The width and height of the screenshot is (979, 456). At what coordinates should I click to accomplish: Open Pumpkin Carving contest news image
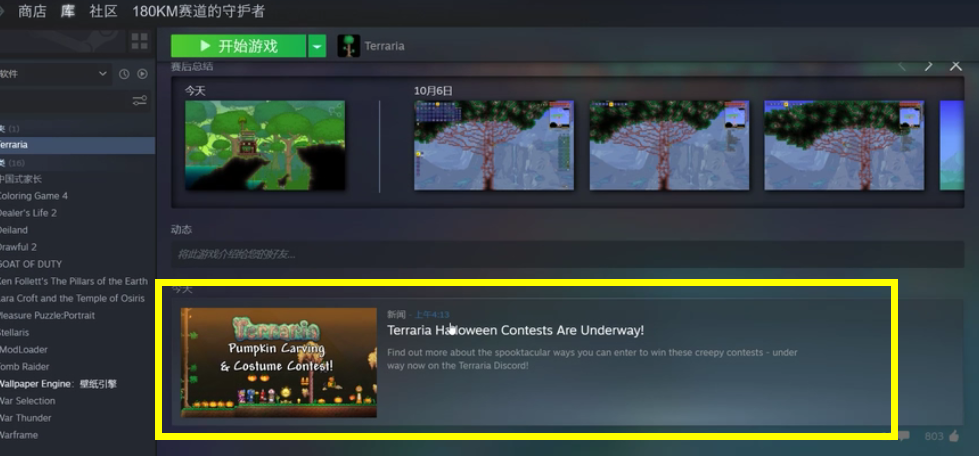click(279, 362)
